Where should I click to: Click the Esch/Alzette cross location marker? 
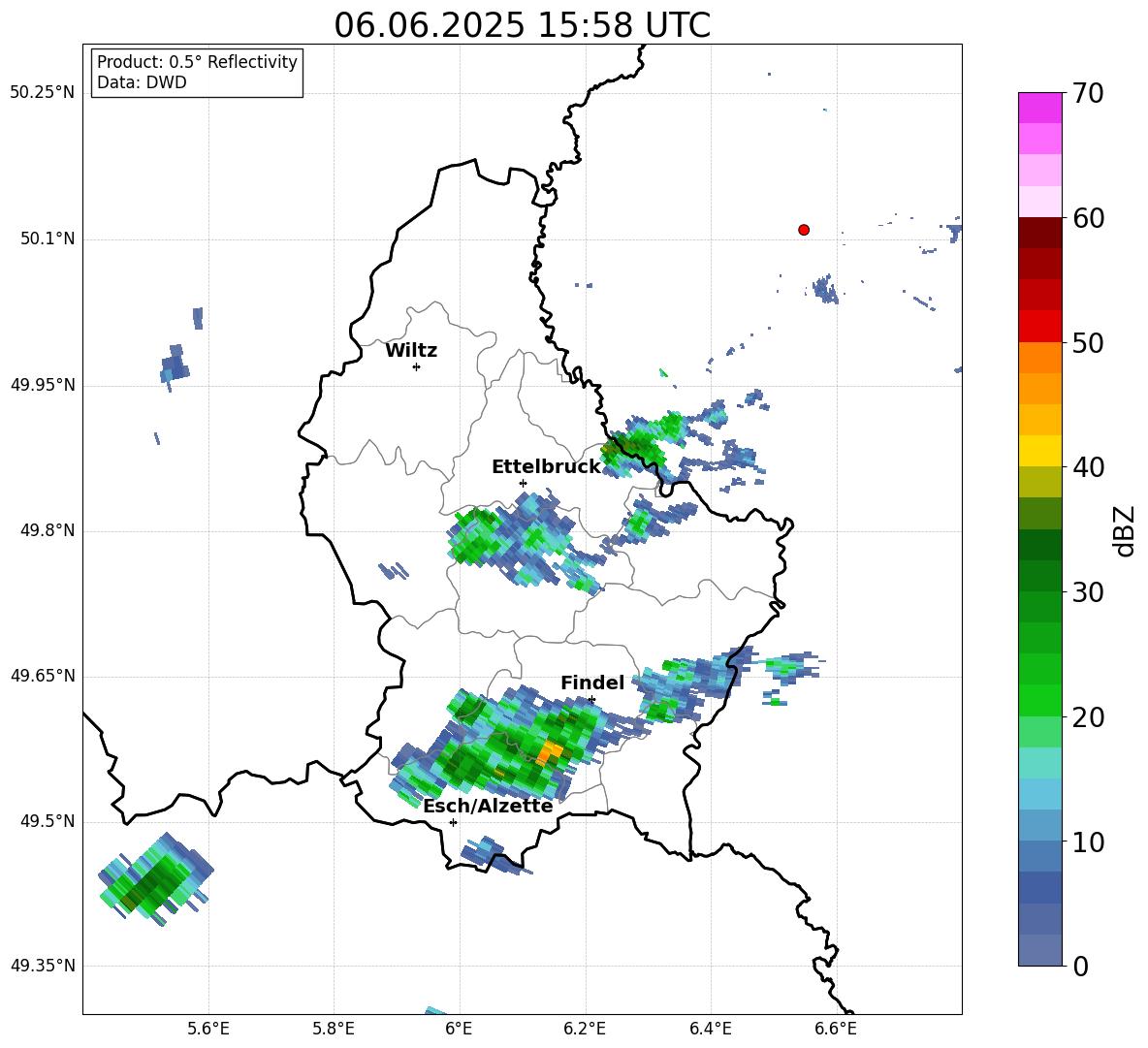[453, 822]
